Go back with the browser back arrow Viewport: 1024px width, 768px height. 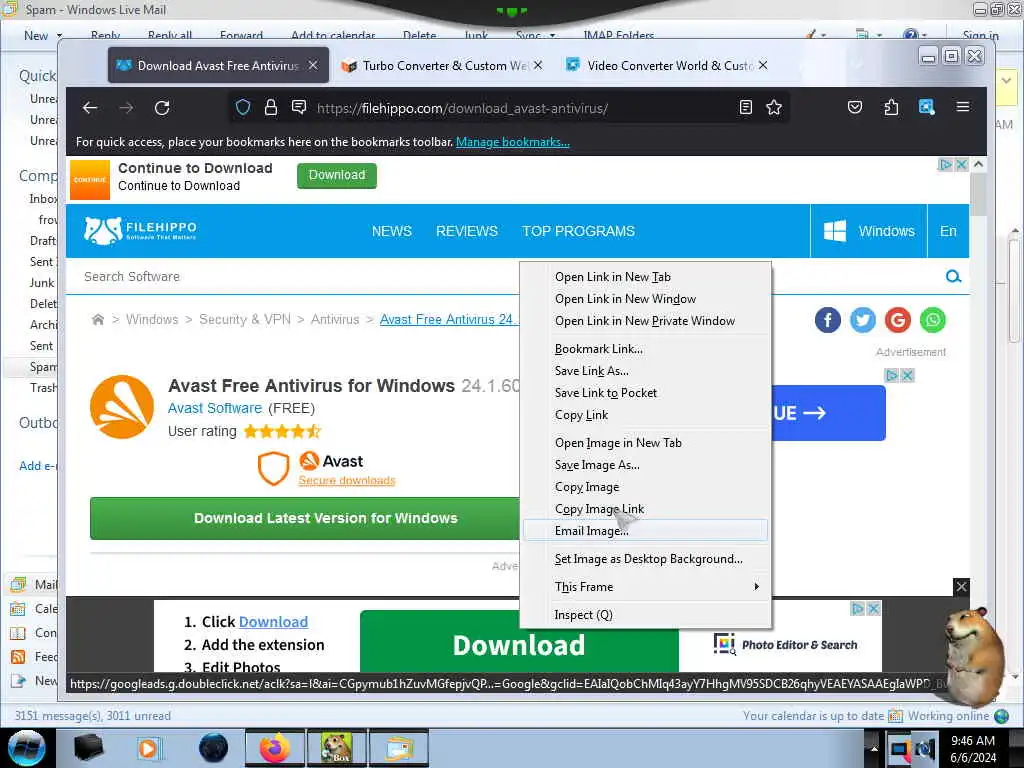(90, 108)
